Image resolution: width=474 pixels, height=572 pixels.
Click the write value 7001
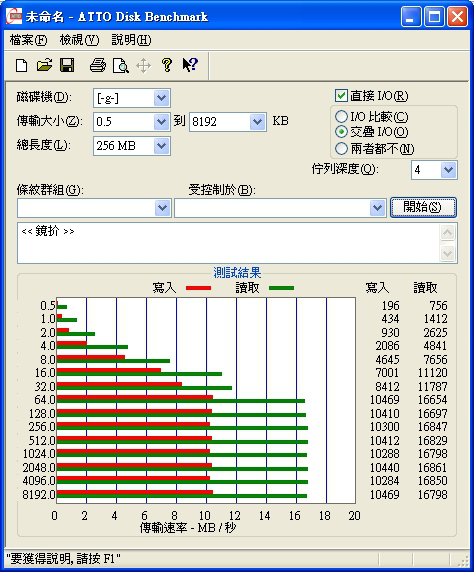(388, 373)
